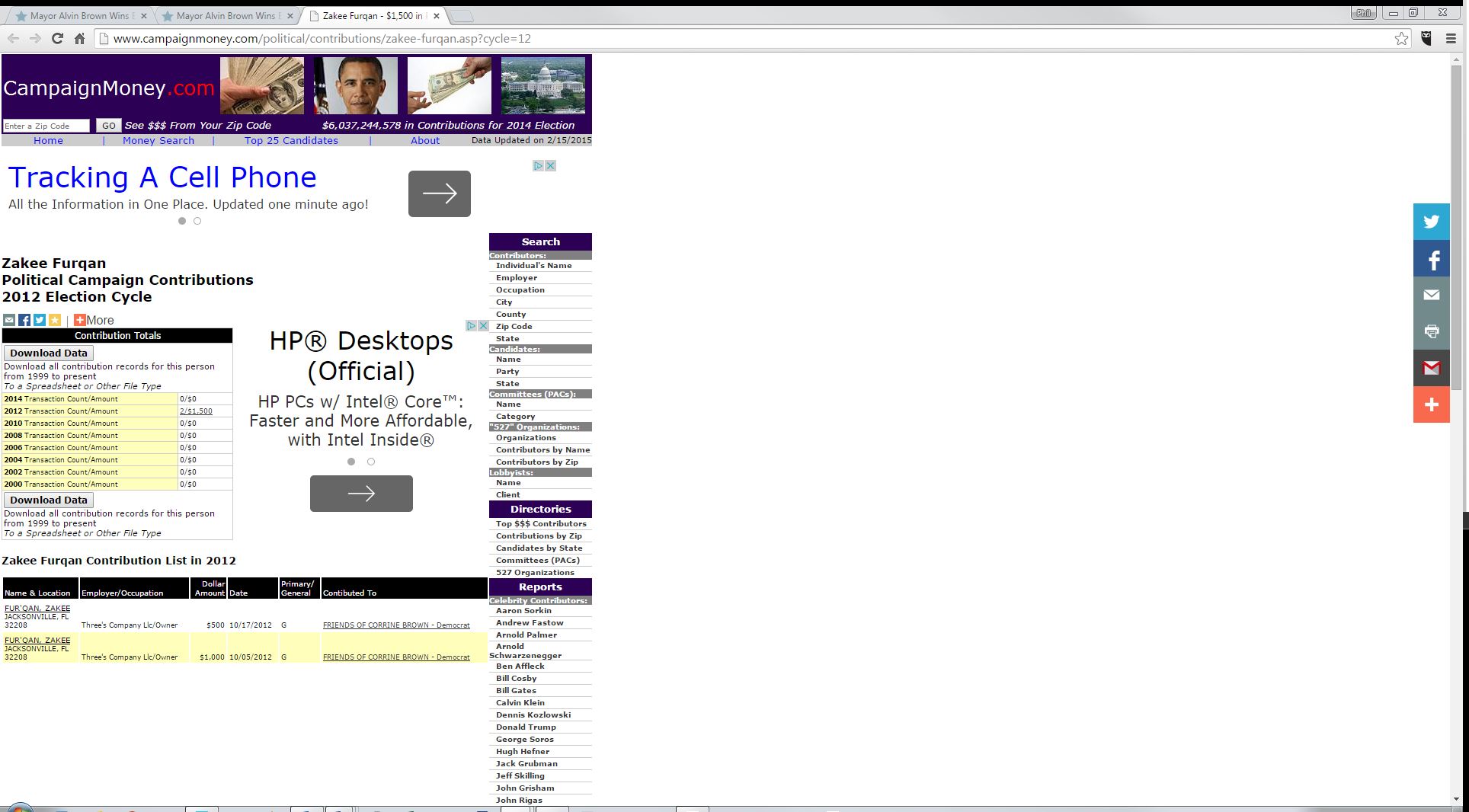Select second carousel dot under HP Desktops ad
Image resolution: width=1469 pixels, height=812 pixels.
coord(371,462)
